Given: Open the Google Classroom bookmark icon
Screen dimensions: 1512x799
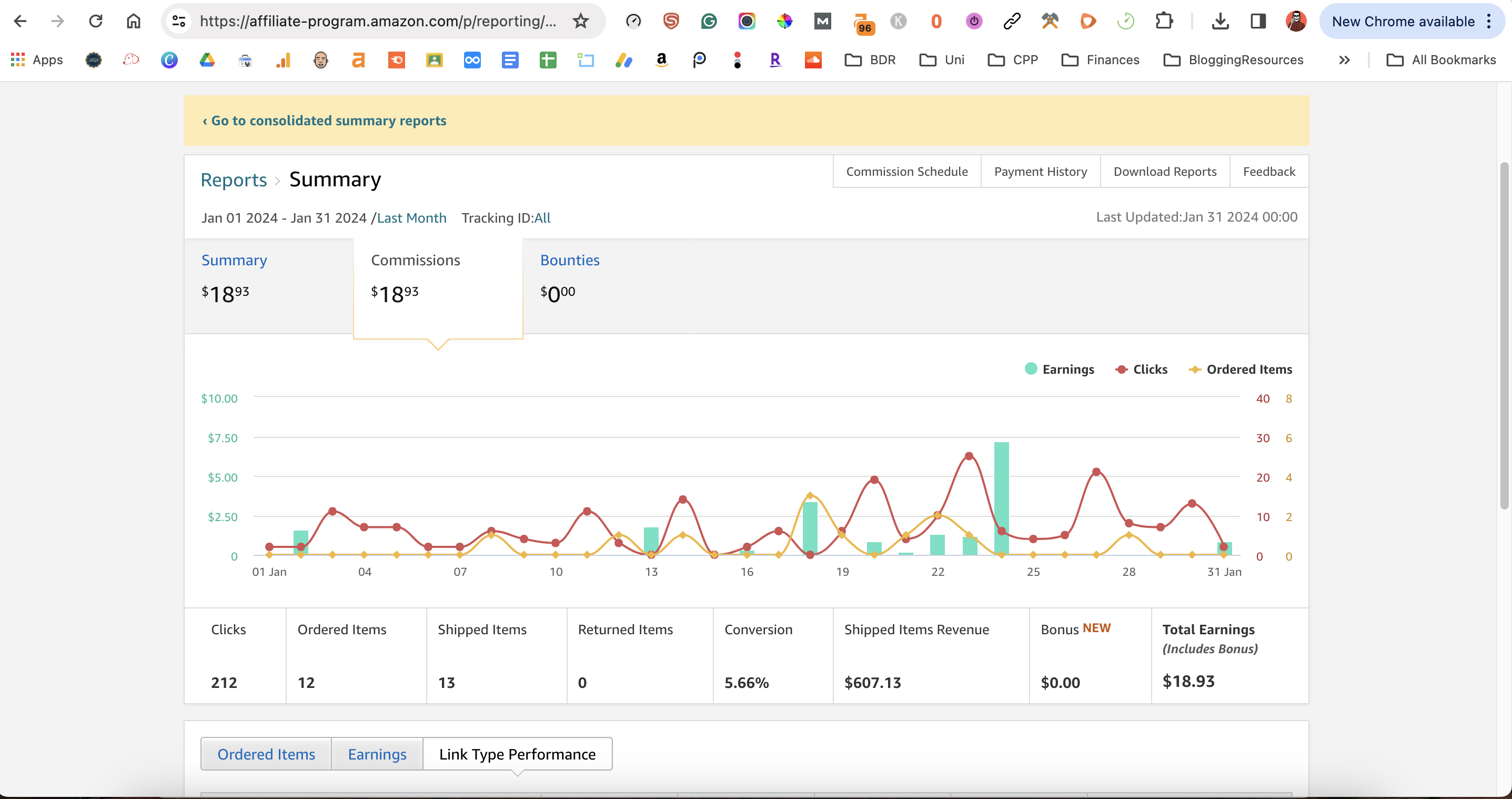Looking at the screenshot, I should (435, 60).
